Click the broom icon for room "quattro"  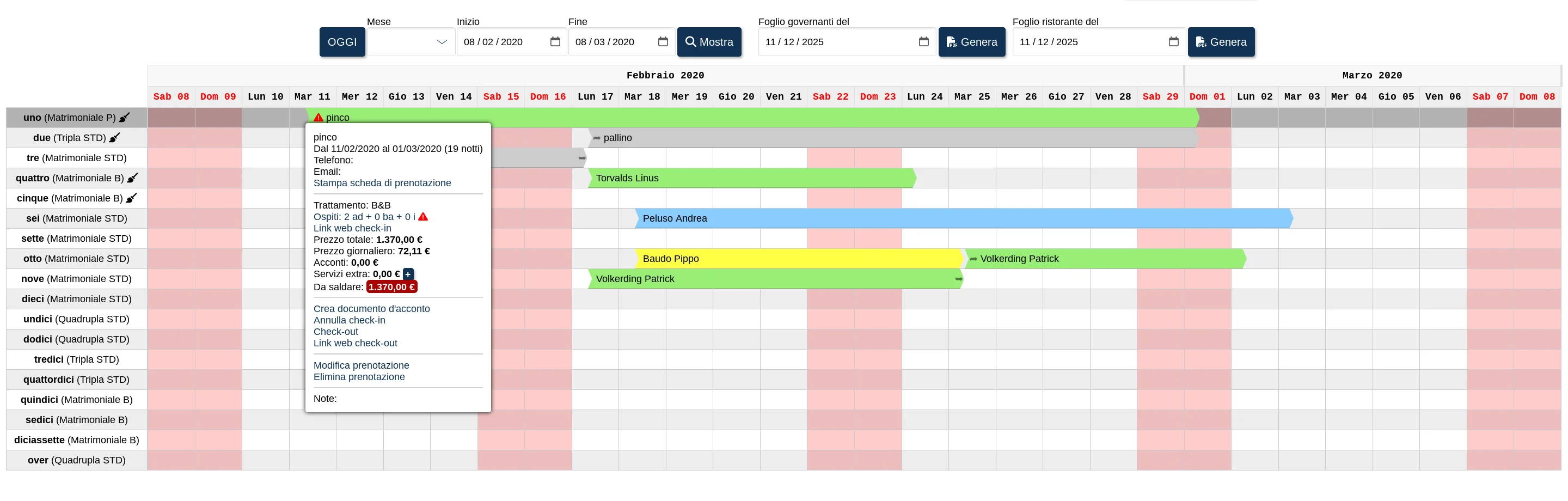click(x=132, y=178)
